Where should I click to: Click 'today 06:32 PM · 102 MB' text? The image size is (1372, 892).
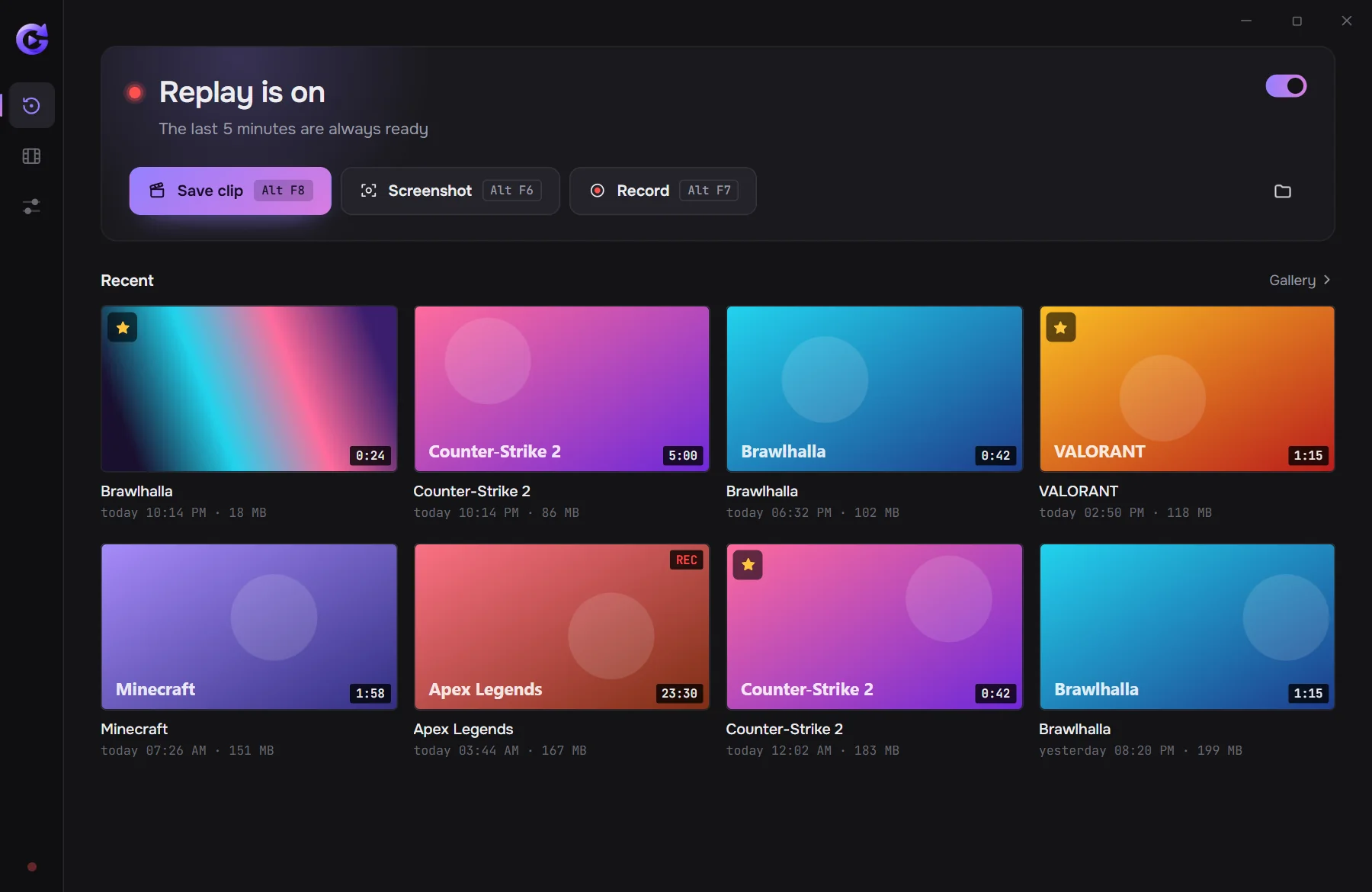coord(813,513)
